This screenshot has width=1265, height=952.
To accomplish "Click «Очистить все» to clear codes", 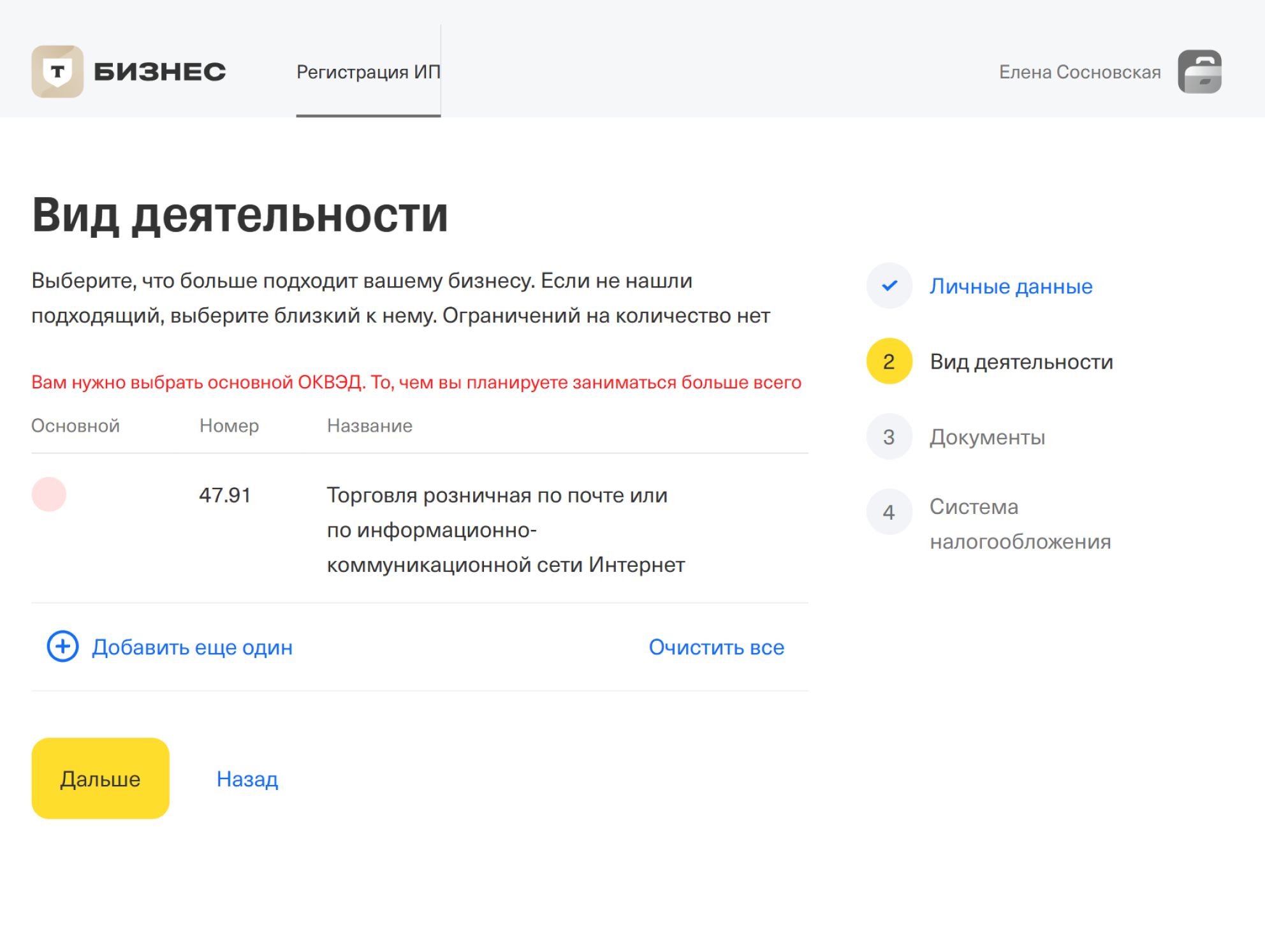I will coord(716,647).
